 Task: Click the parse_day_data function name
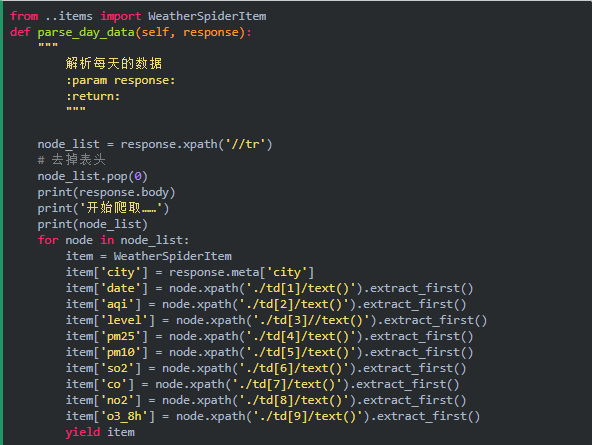click(86, 32)
